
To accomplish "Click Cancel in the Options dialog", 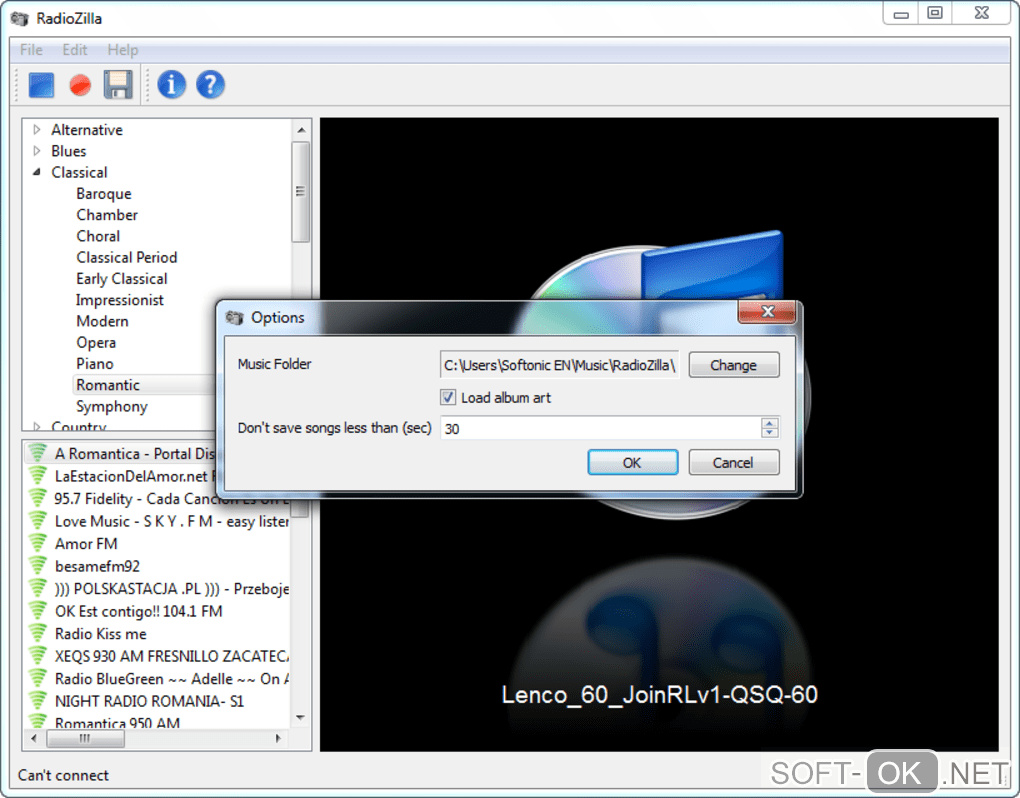I will coord(734,462).
